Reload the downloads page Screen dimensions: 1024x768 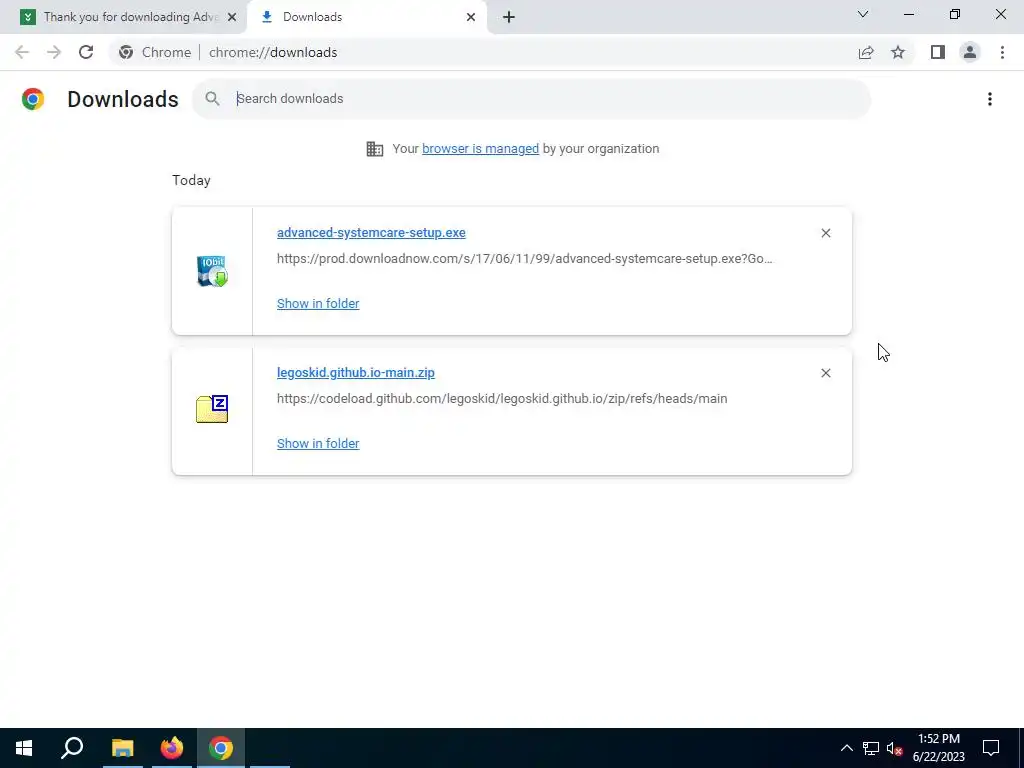click(x=86, y=52)
